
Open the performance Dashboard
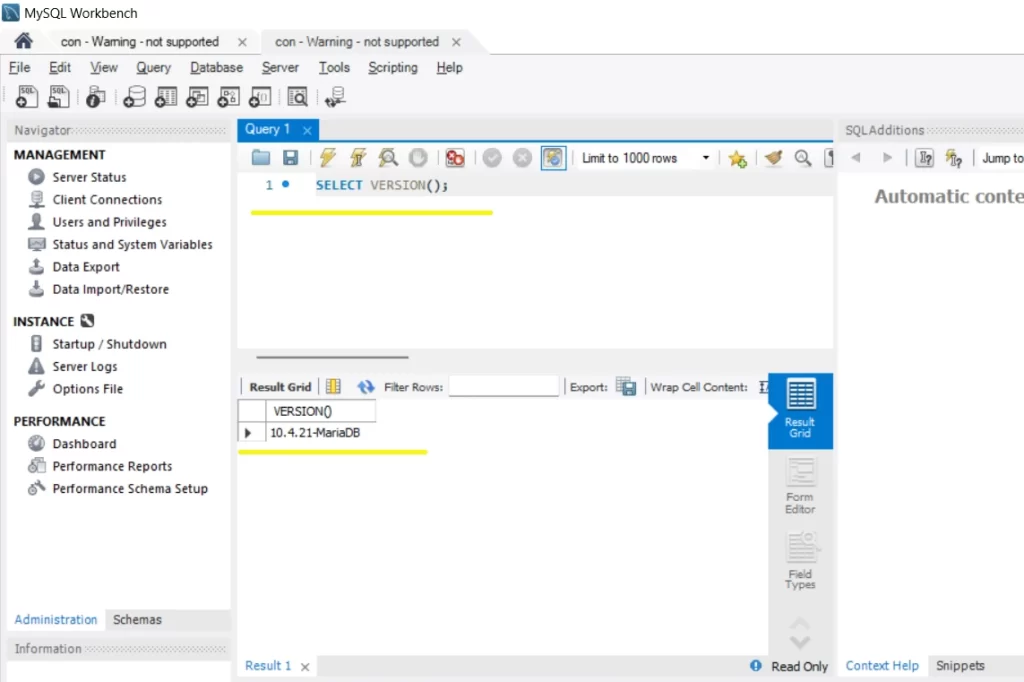tap(84, 444)
